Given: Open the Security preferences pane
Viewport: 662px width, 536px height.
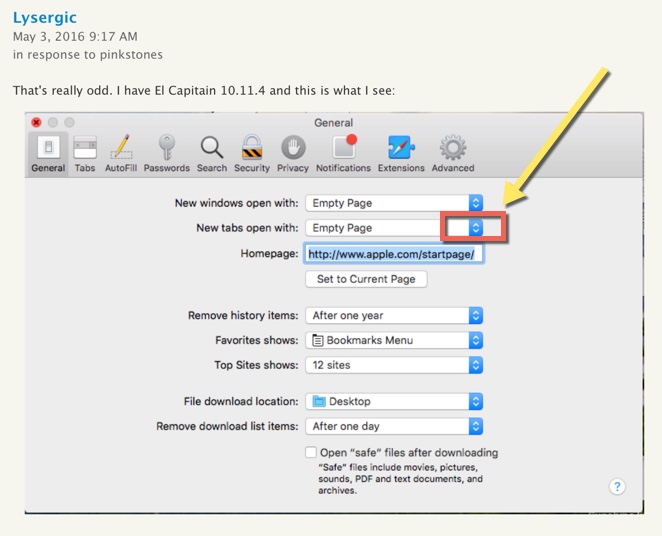Looking at the screenshot, I should (x=252, y=154).
